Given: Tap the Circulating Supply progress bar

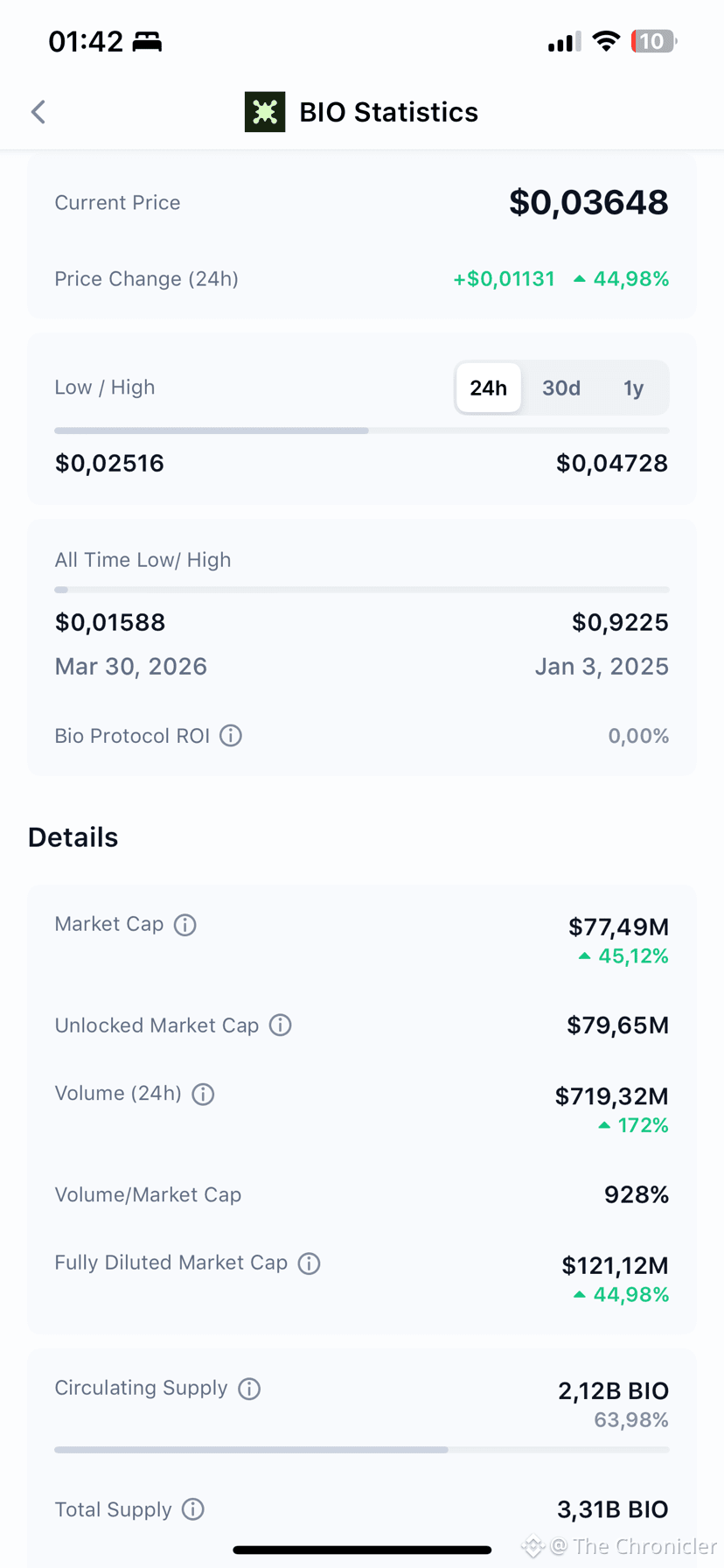Looking at the screenshot, I should coord(362,1450).
